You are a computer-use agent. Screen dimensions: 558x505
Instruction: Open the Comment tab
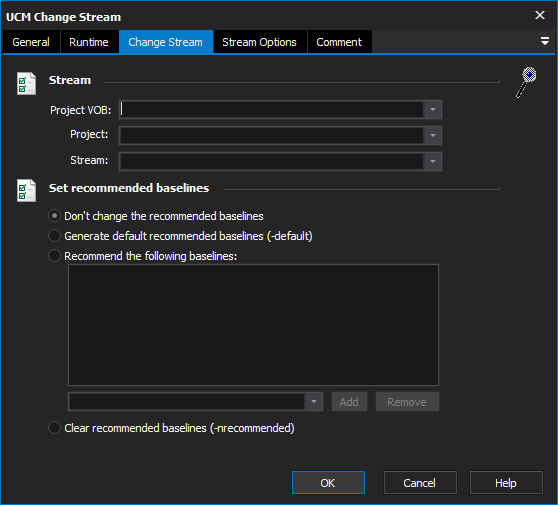(x=339, y=42)
